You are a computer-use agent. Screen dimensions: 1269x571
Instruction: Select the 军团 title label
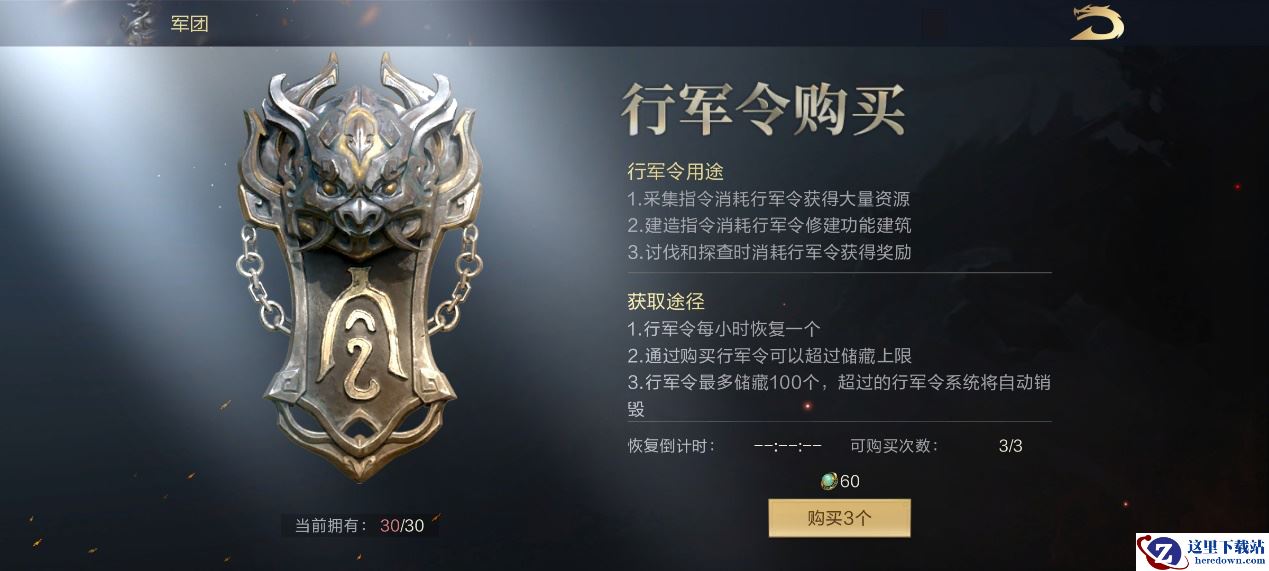(189, 24)
